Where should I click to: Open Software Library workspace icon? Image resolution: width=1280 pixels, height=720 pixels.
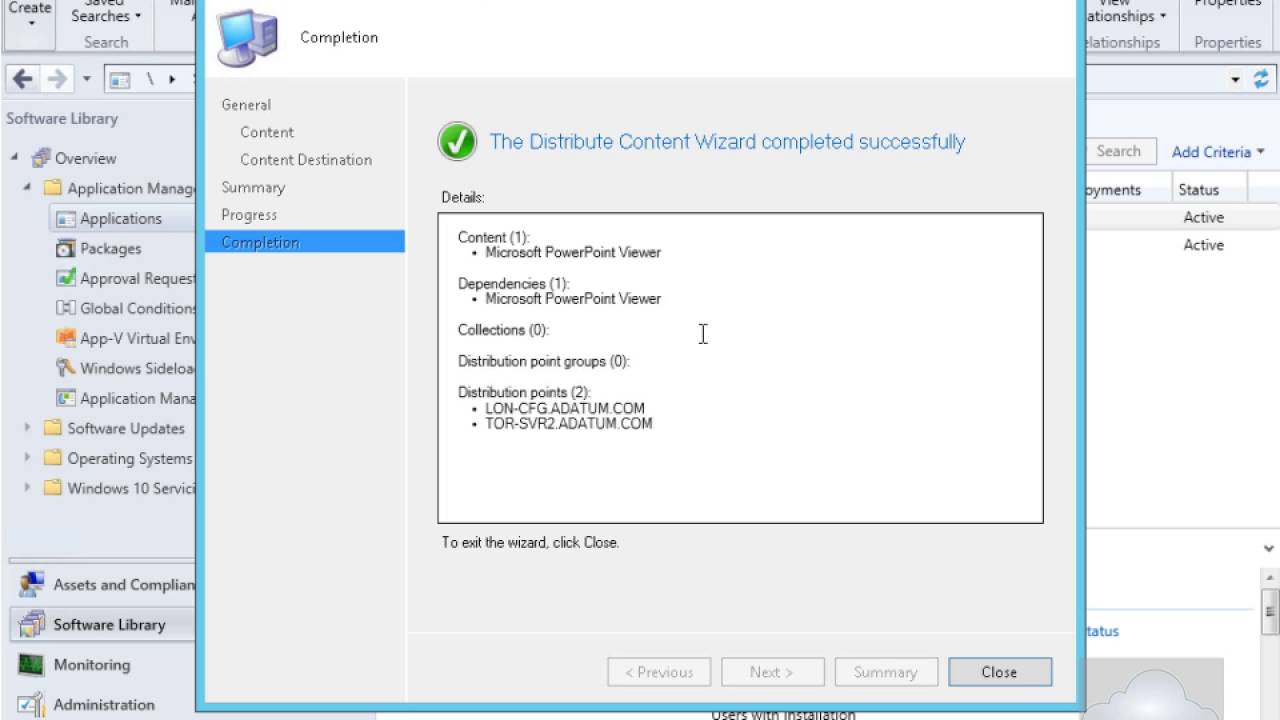(31, 624)
